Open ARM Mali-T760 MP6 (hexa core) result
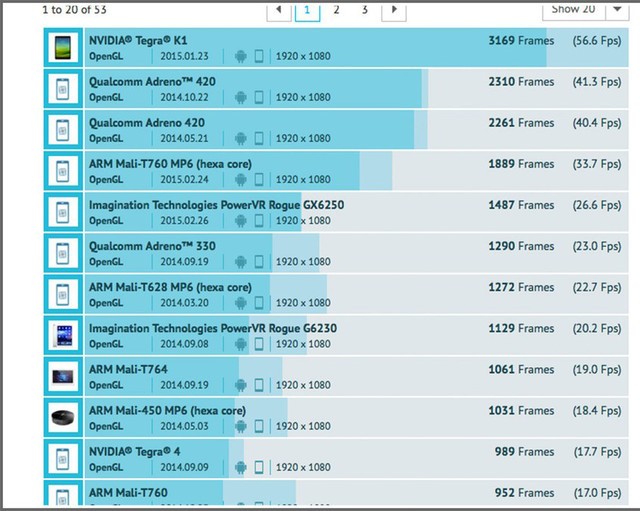This screenshot has width=640, height=511. pyautogui.click(x=170, y=164)
